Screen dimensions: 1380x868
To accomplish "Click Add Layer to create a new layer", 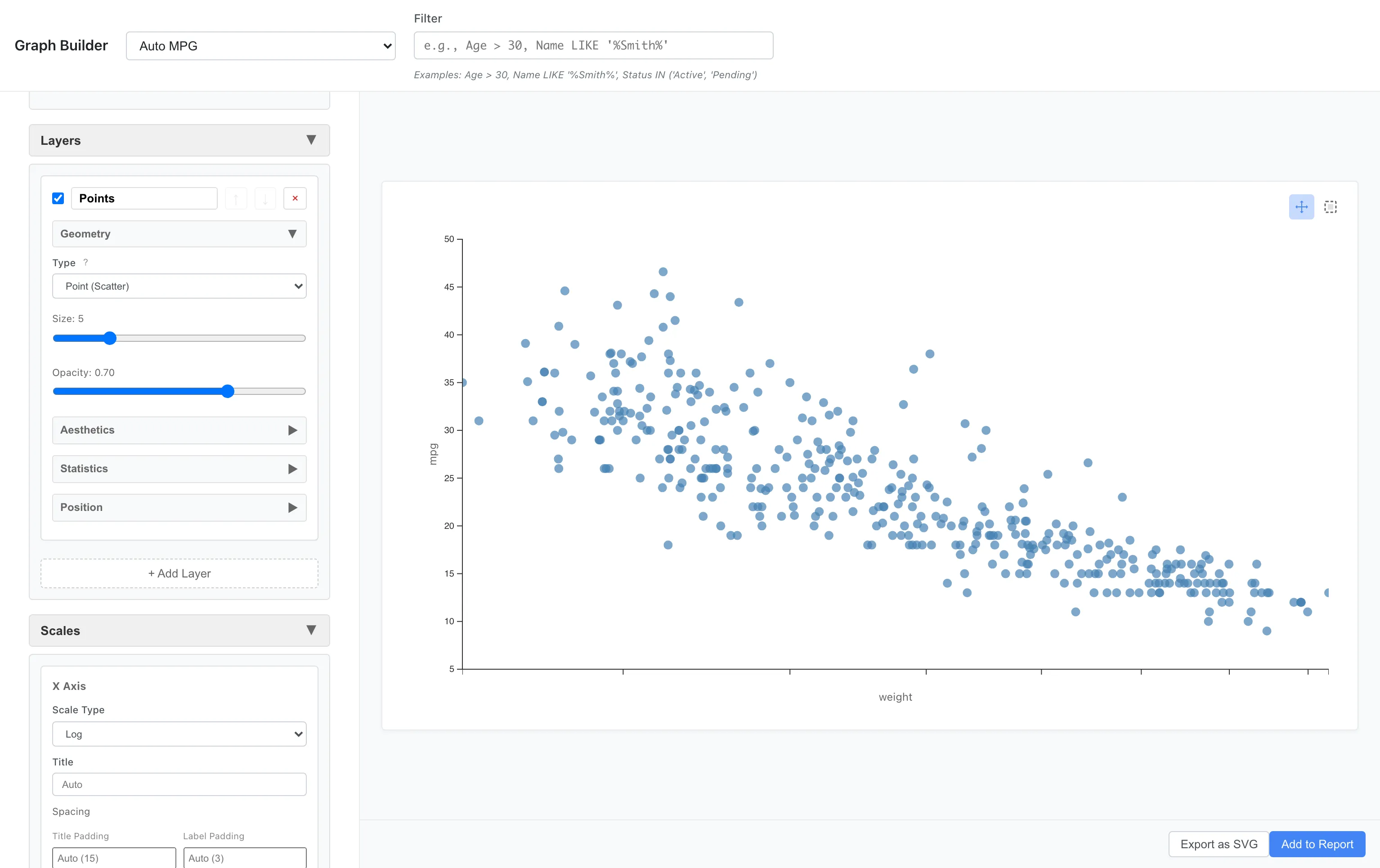I will tap(179, 573).
